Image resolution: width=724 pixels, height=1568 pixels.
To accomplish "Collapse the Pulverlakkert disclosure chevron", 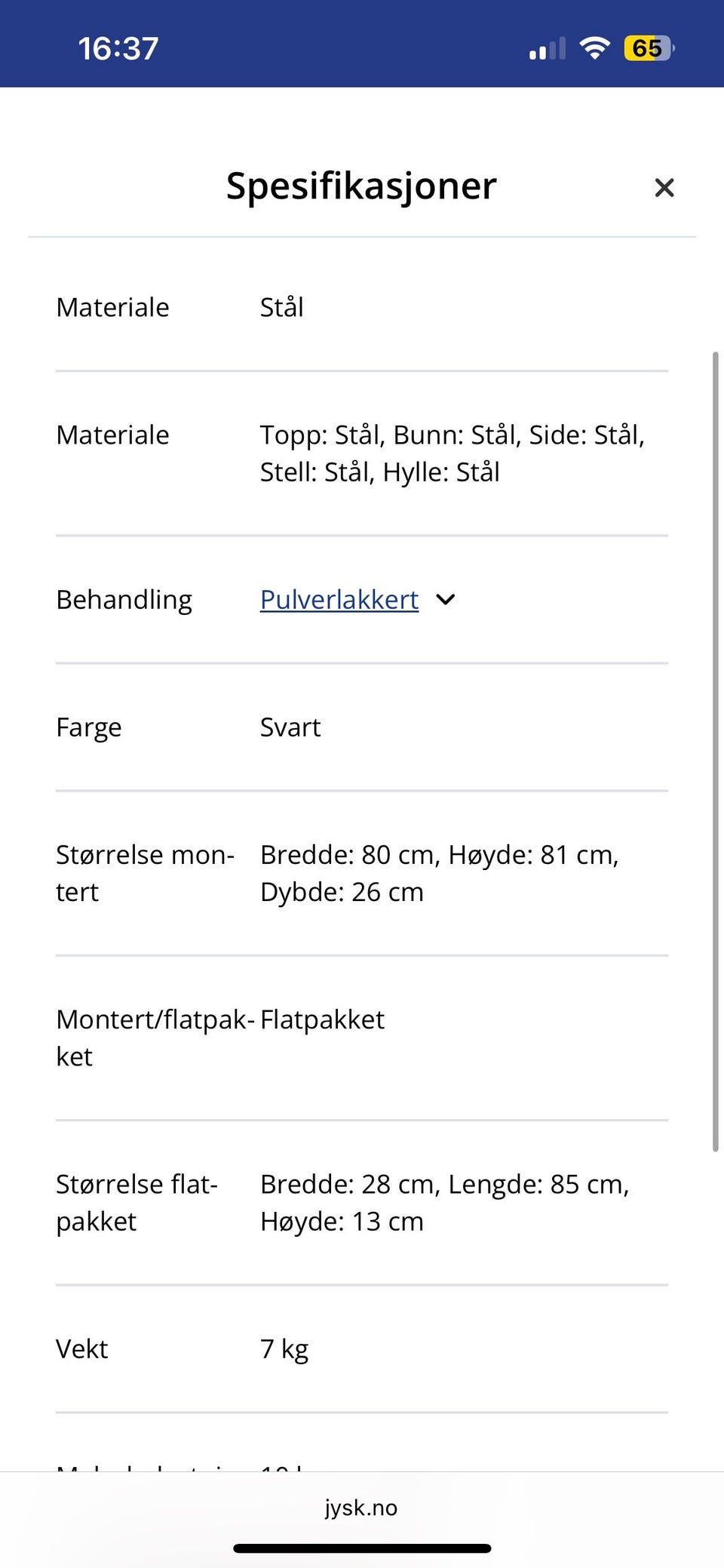I will (x=446, y=600).
